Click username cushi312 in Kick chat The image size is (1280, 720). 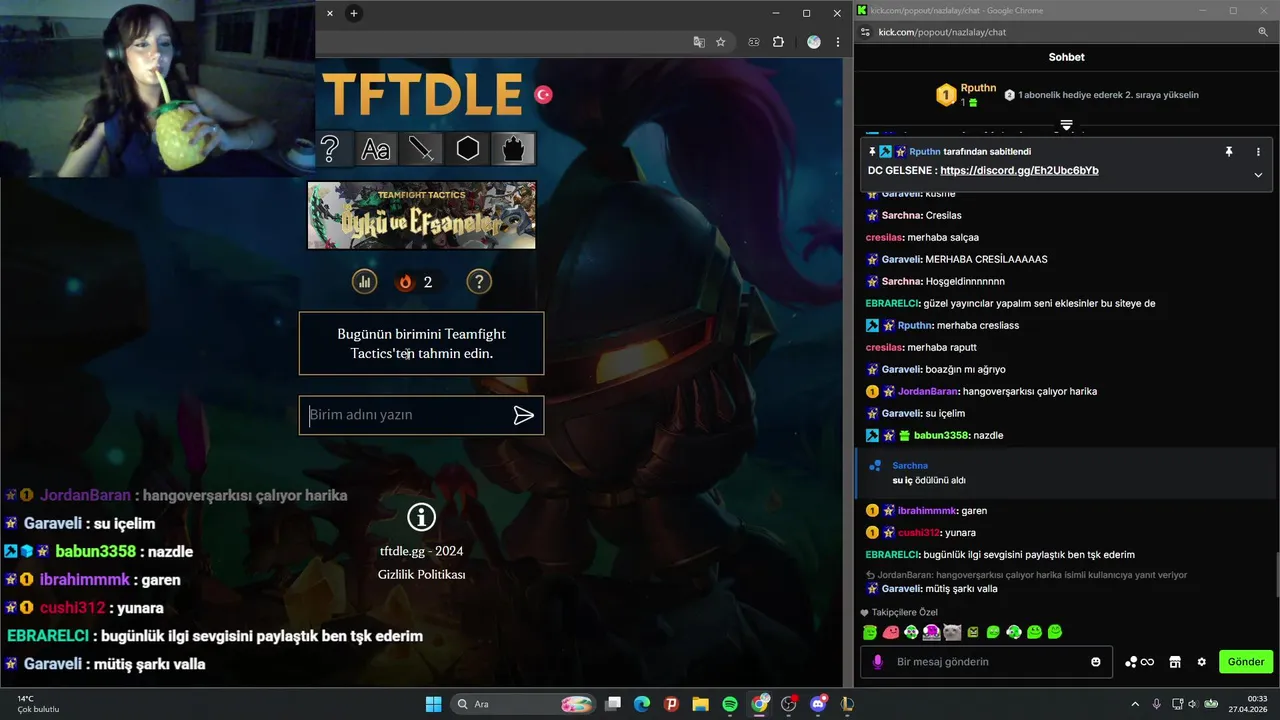click(x=919, y=532)
